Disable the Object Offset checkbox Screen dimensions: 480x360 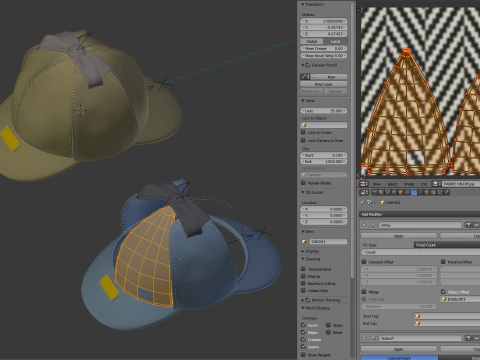(443, 292)
